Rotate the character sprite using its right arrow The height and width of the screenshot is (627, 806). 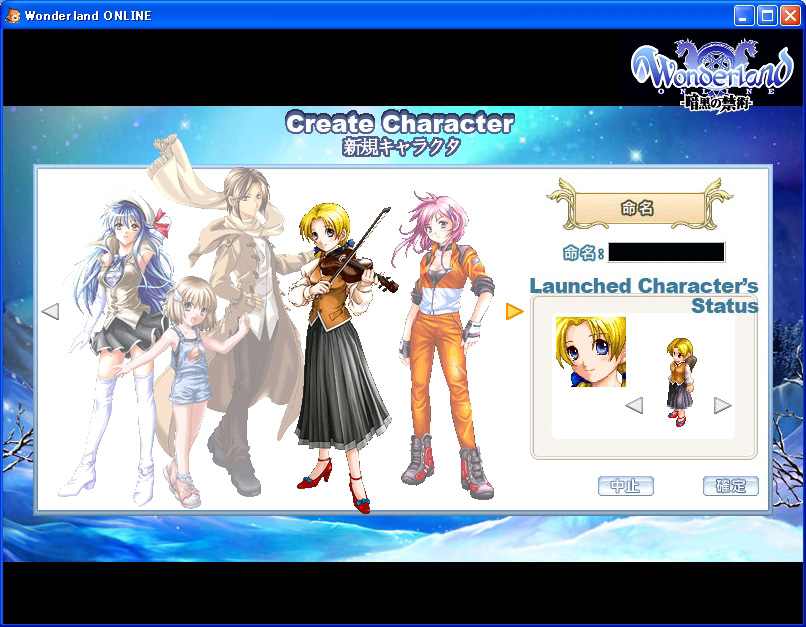[x=722, y=405]
